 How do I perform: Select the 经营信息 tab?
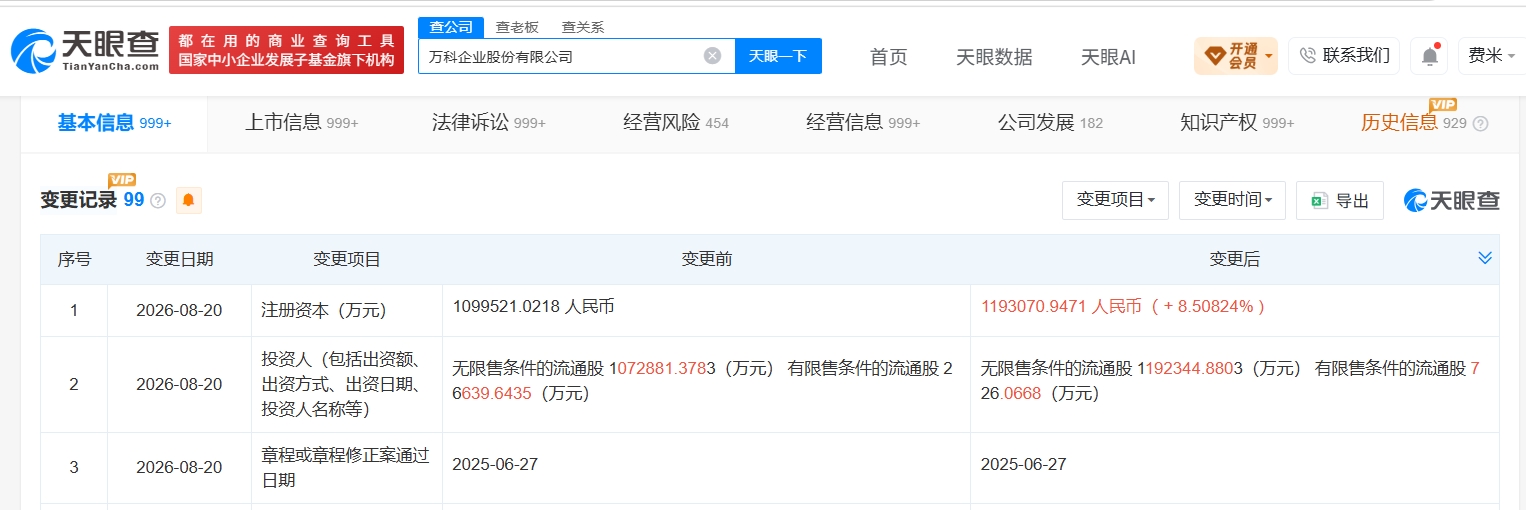pyautogui.click(x=863, y=123)
